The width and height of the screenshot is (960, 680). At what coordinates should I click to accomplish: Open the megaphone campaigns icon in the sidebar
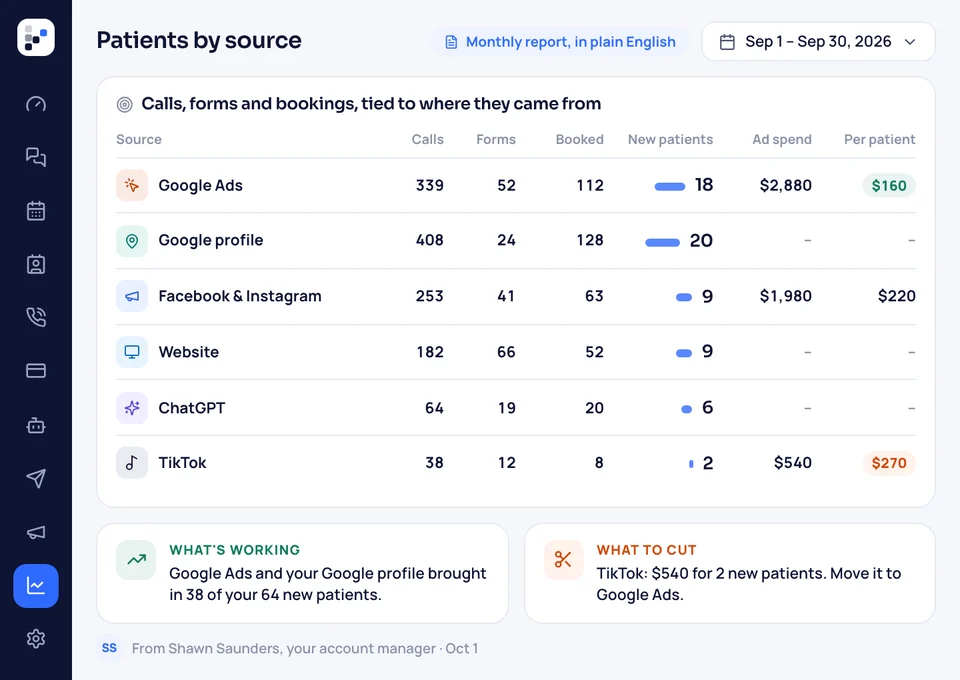[x=36, y=532]
